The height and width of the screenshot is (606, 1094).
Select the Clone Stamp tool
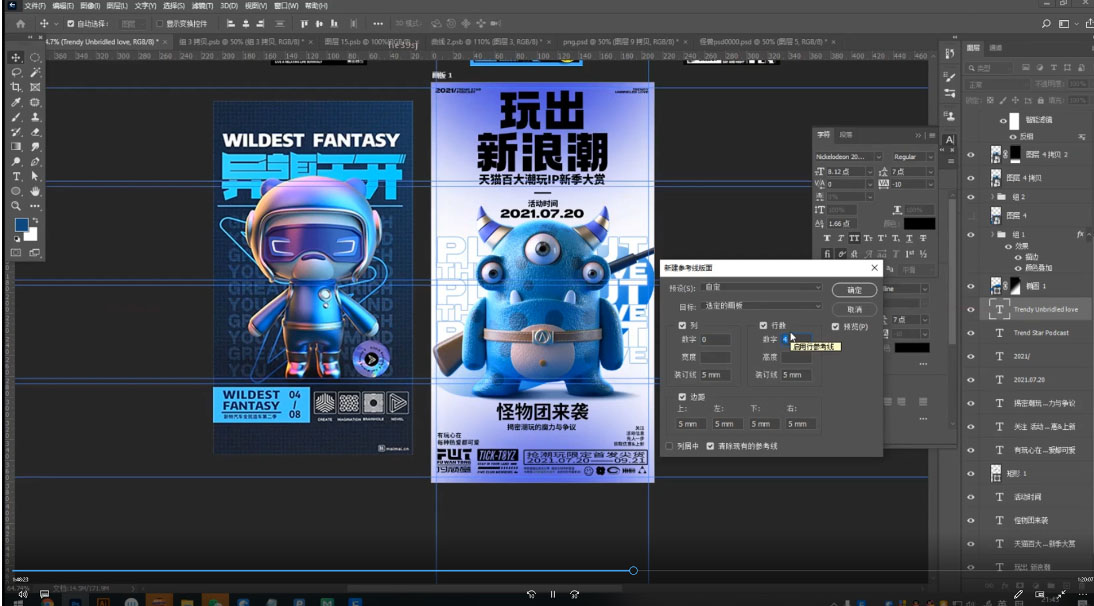tap(35, 117)
